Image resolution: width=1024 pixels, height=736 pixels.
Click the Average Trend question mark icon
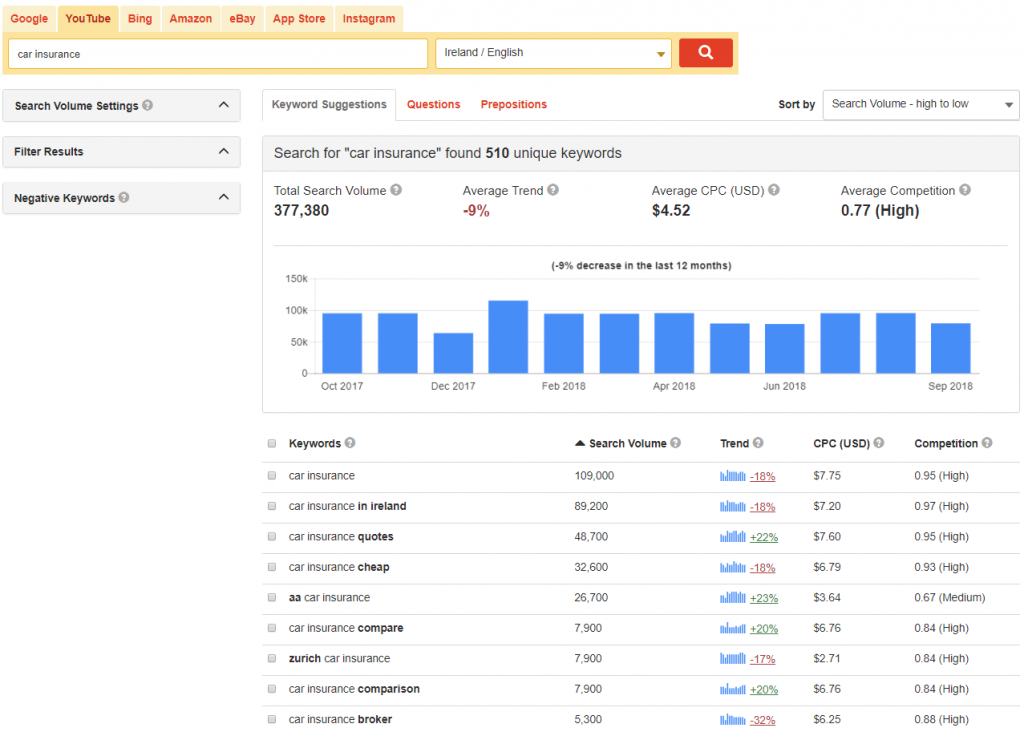tap(553, 190)
